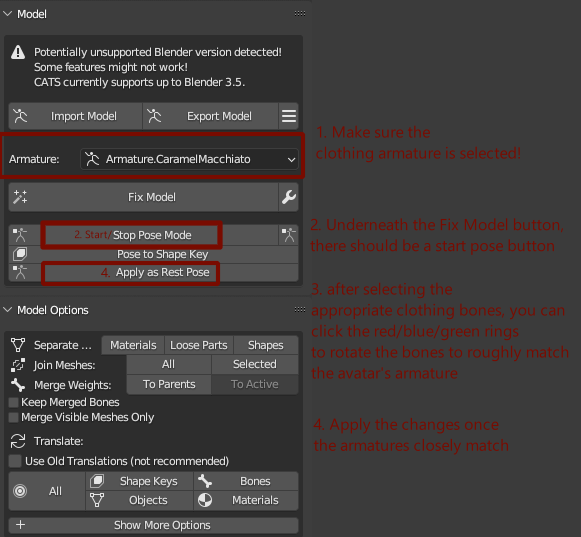
Task: Merge weights To Active
Action: [255, 384]
